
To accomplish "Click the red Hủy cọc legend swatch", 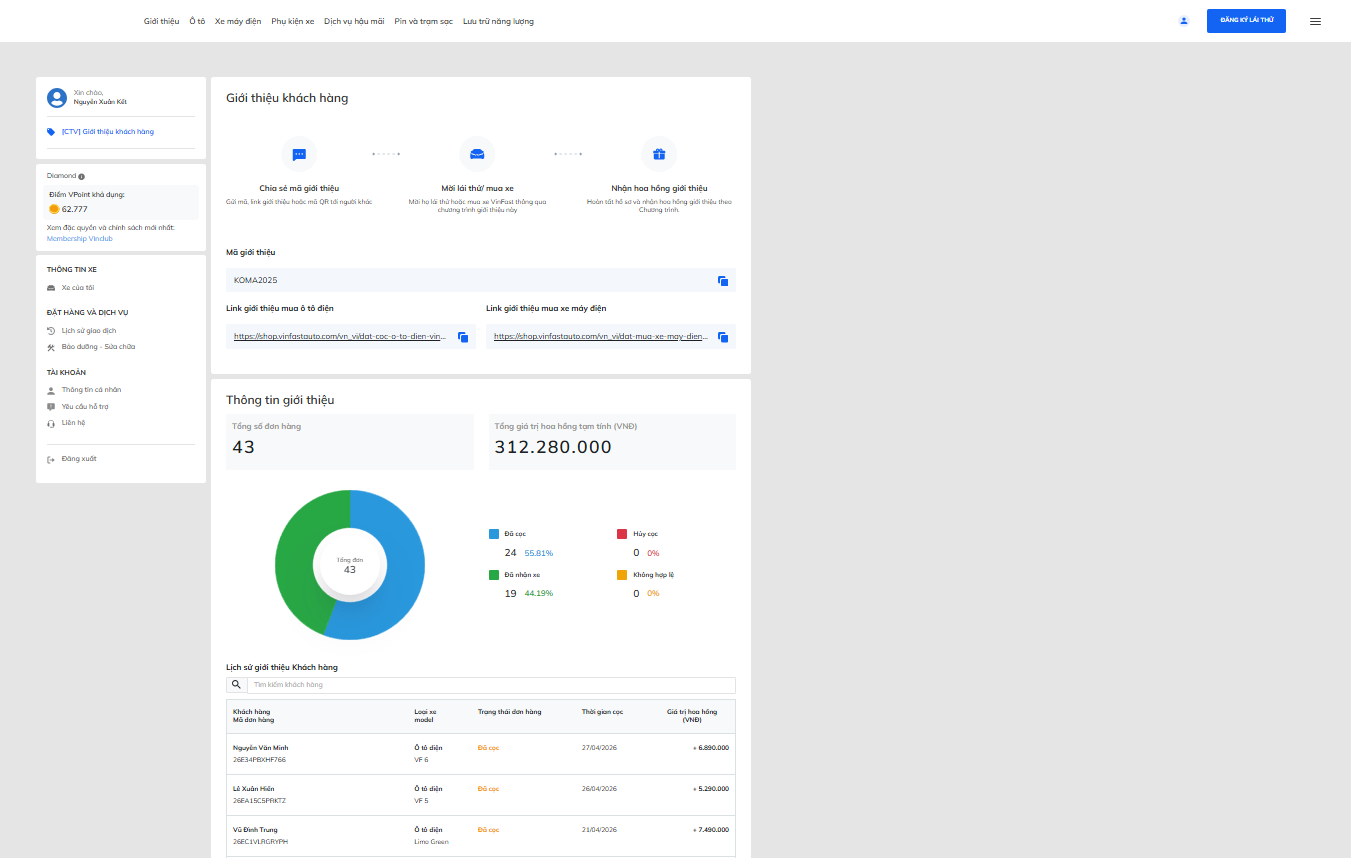I will coord(622,534).
